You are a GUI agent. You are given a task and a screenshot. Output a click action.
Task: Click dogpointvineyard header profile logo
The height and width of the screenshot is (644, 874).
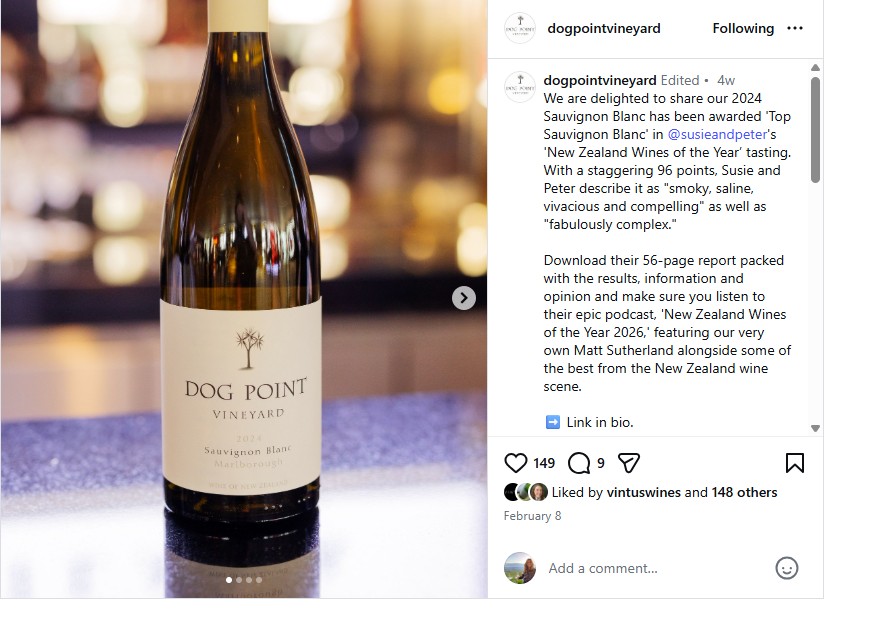(x=520, y=28)
